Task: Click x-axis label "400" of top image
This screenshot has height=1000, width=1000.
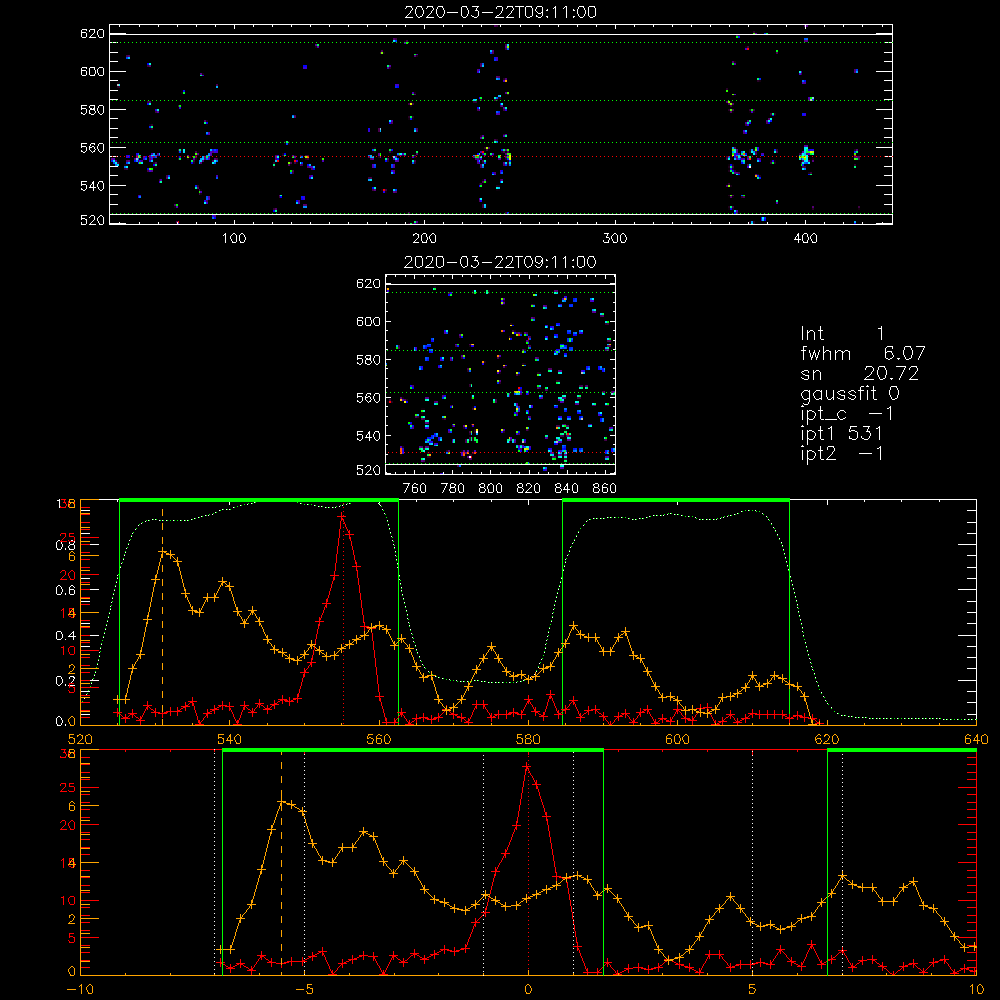Action: [x=805, y=239]
